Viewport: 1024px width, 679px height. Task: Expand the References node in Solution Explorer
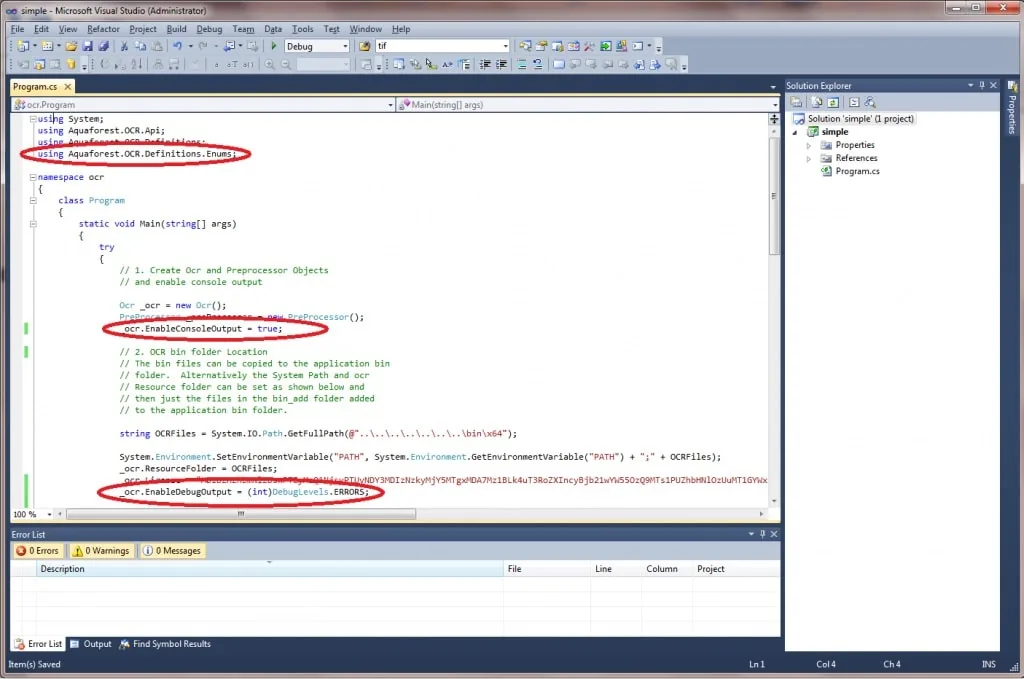808,158
